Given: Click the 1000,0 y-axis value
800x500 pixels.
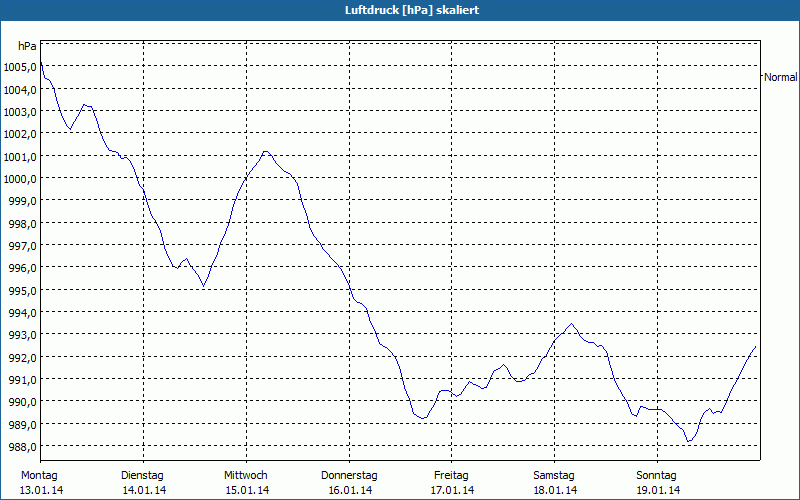Looking at the screenshot, I should tap(19, 179).
